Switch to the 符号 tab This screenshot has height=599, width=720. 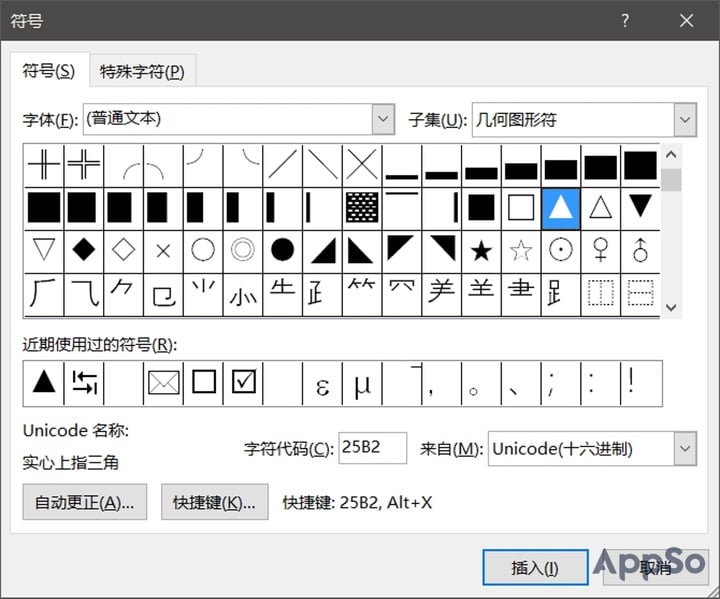pyautogui.click(x=48, y=71)
